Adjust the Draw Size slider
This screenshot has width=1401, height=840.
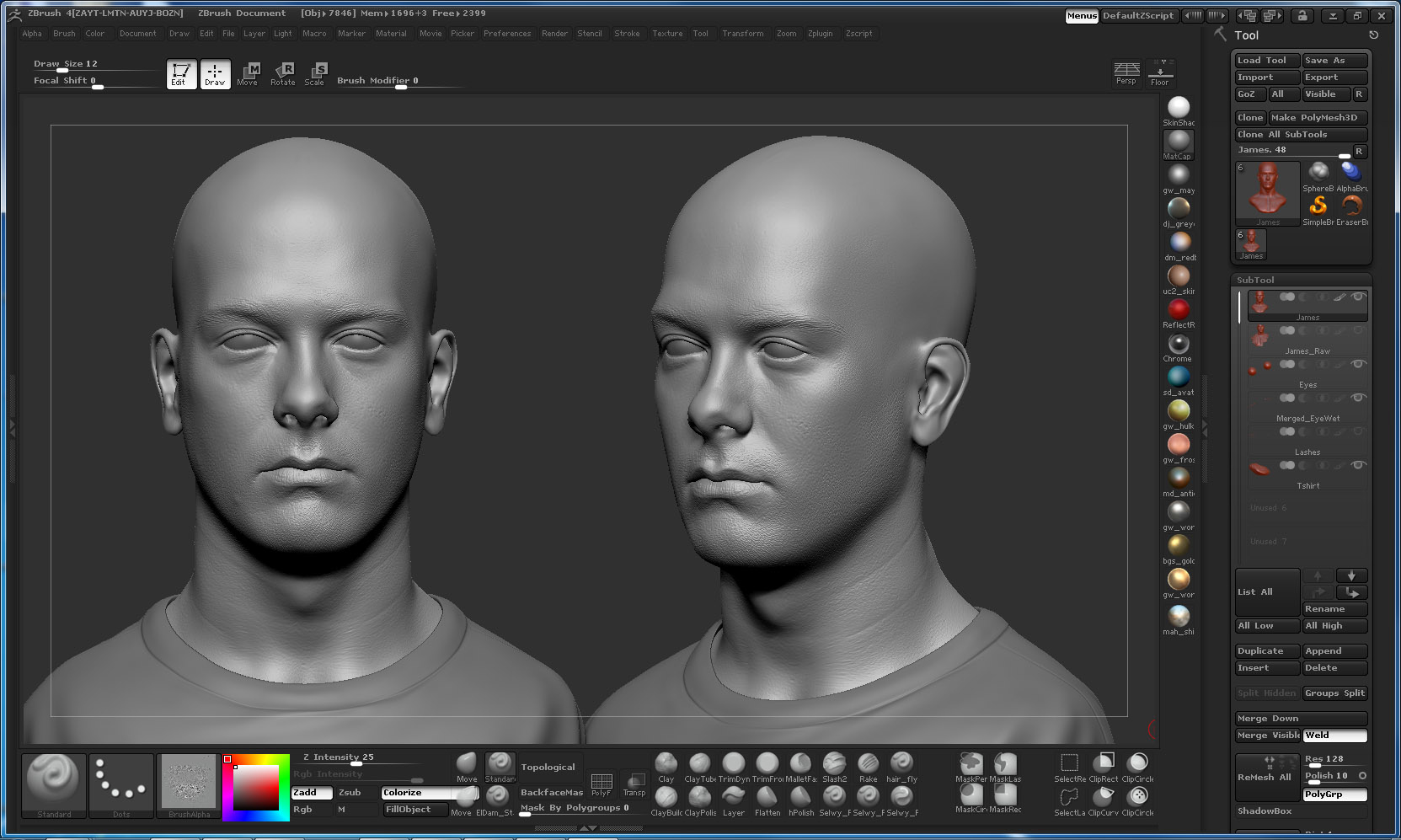94,66
